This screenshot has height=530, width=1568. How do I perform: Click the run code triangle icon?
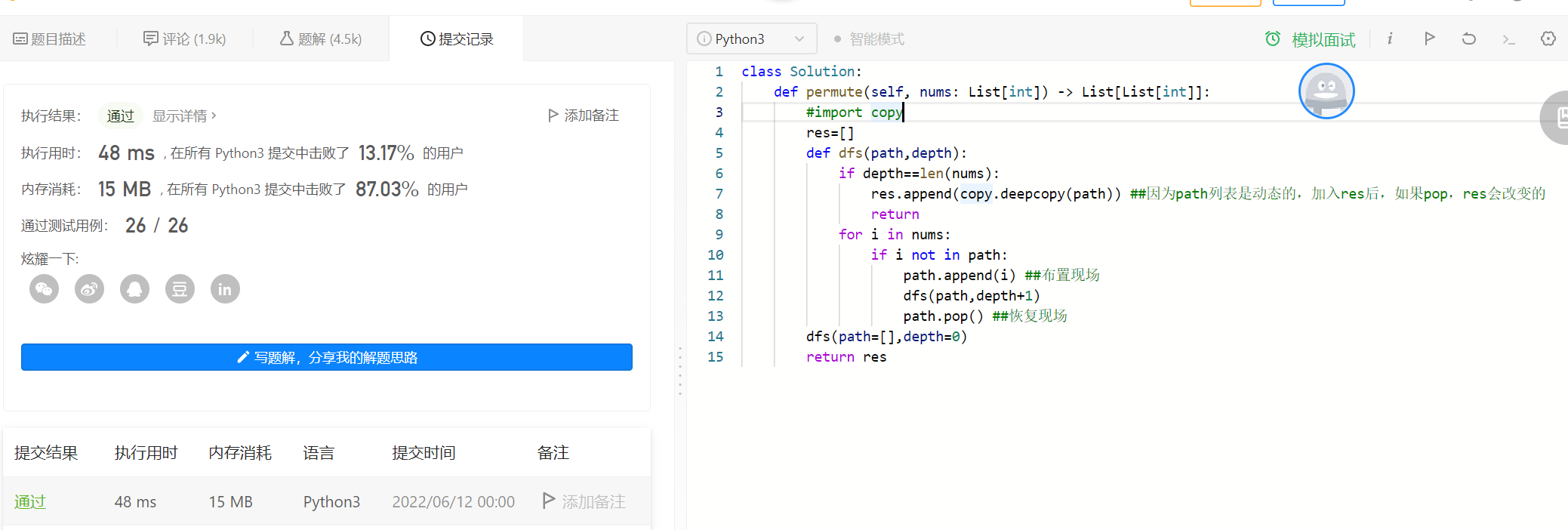(x=1429, y=39)
